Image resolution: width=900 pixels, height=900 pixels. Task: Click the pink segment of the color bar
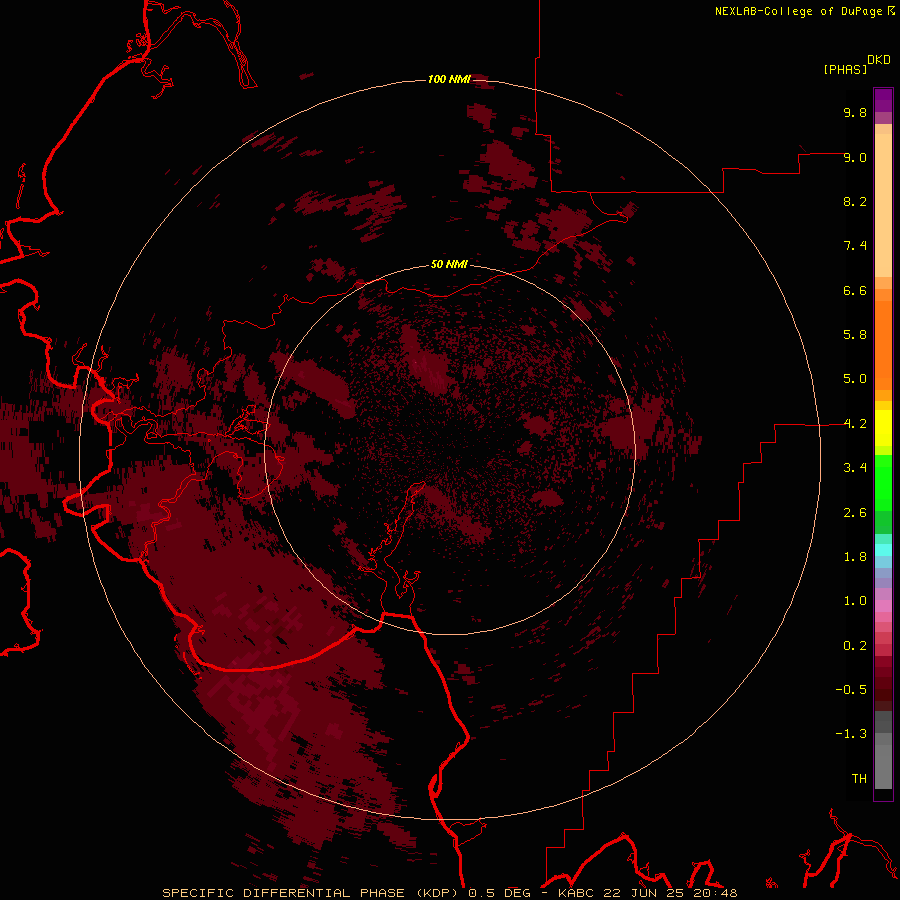pyautogui.click(x=883, y=606)
